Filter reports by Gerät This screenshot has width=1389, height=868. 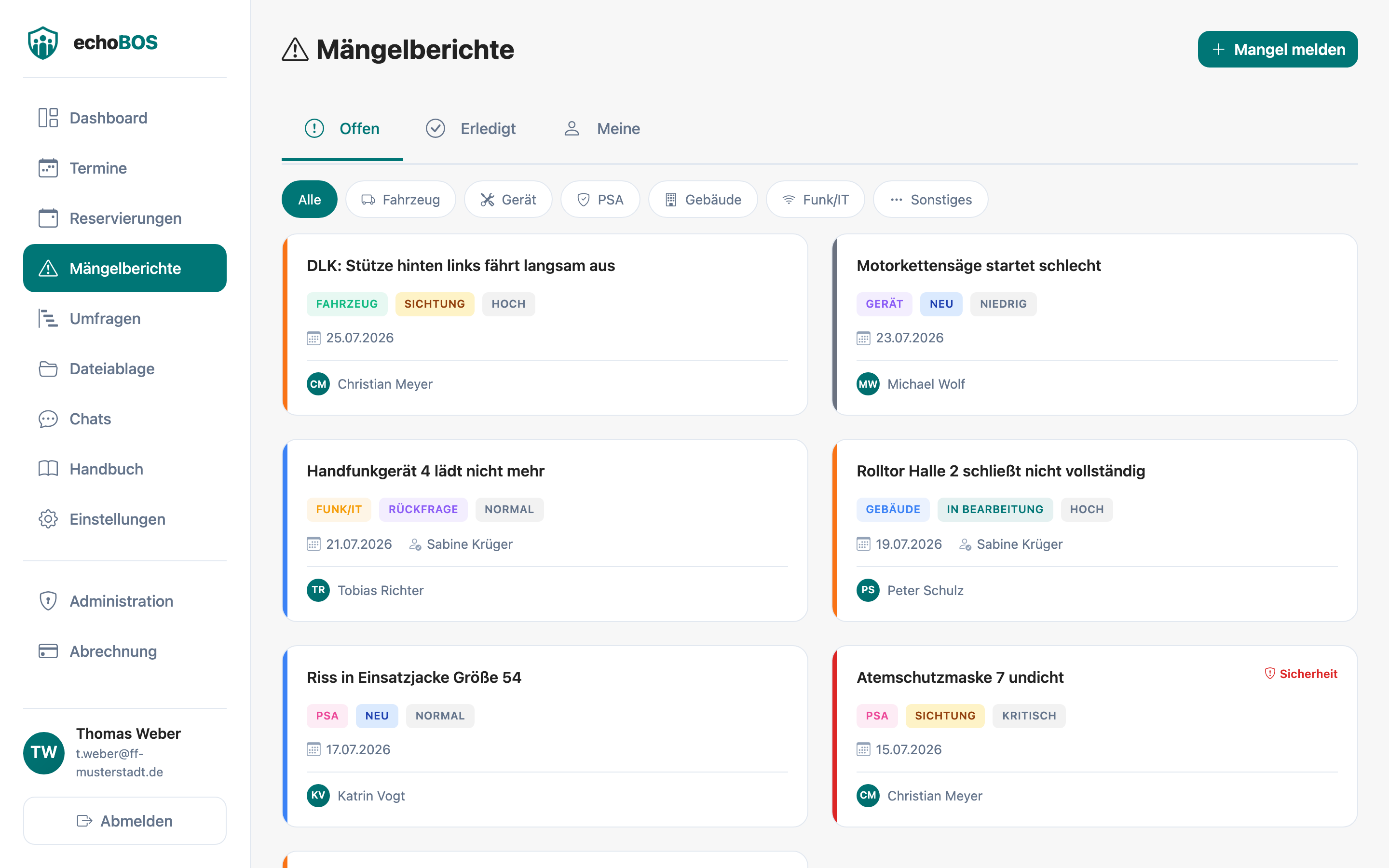pyautogui.click(x=508, y=199)
